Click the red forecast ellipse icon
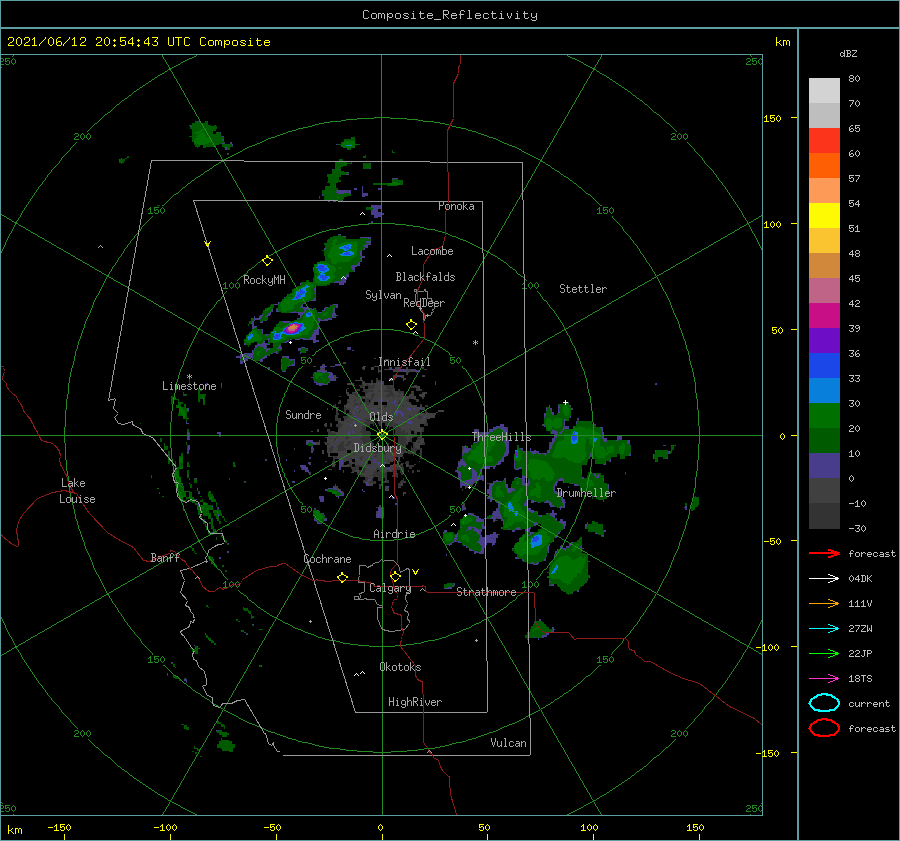This screenshot has width=900, height=841. coord(824,728)
